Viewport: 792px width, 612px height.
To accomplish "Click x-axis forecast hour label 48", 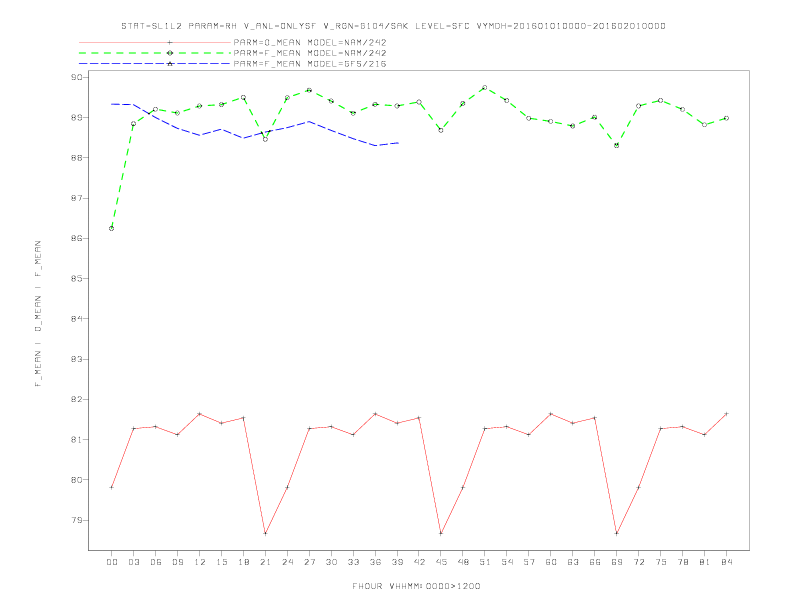I will click(x=463, y=562).
